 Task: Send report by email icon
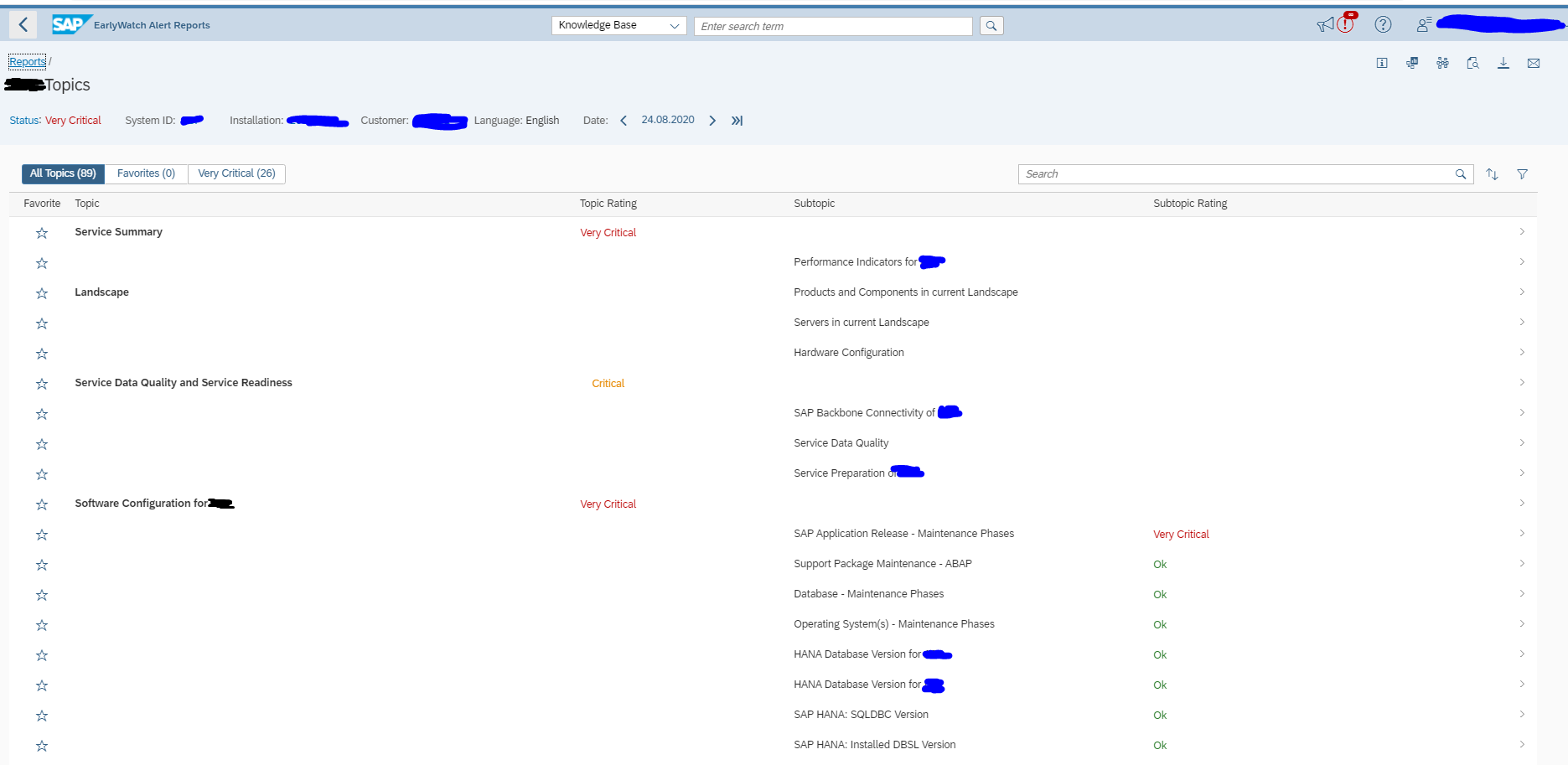1534,63
